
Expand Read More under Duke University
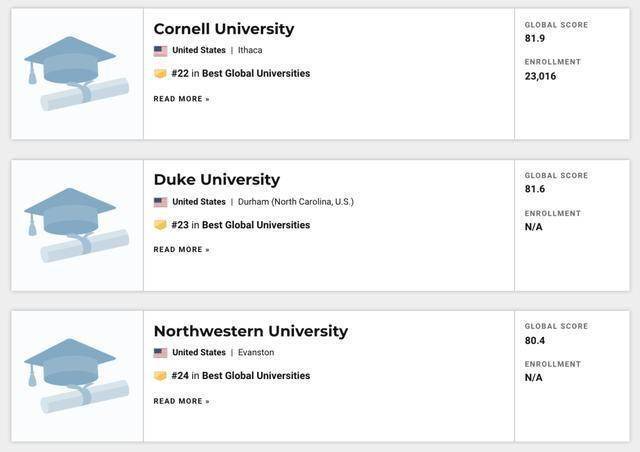[181, 250]
